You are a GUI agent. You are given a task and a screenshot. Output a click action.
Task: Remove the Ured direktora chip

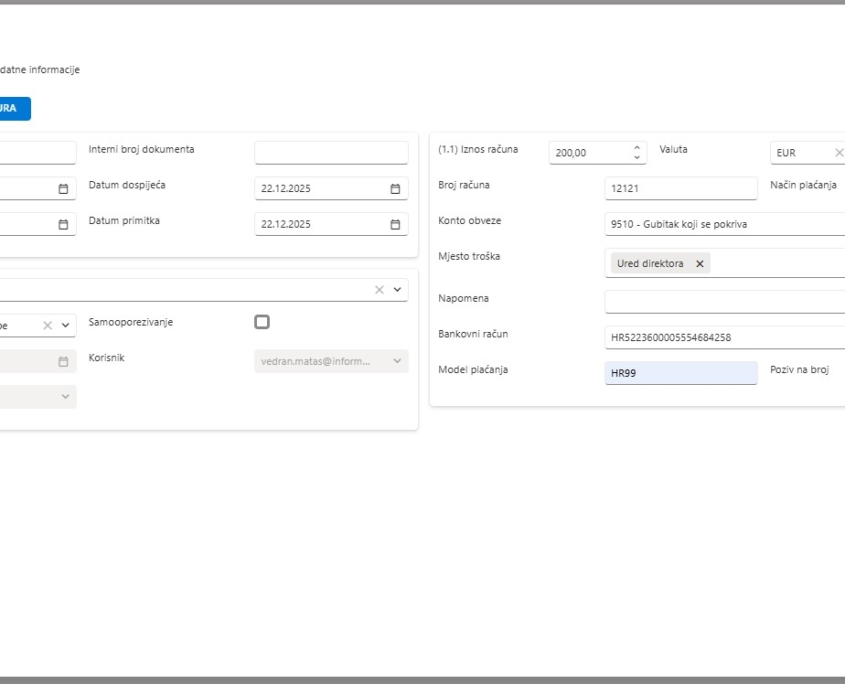pyautogui.click(x=699, y=264)
